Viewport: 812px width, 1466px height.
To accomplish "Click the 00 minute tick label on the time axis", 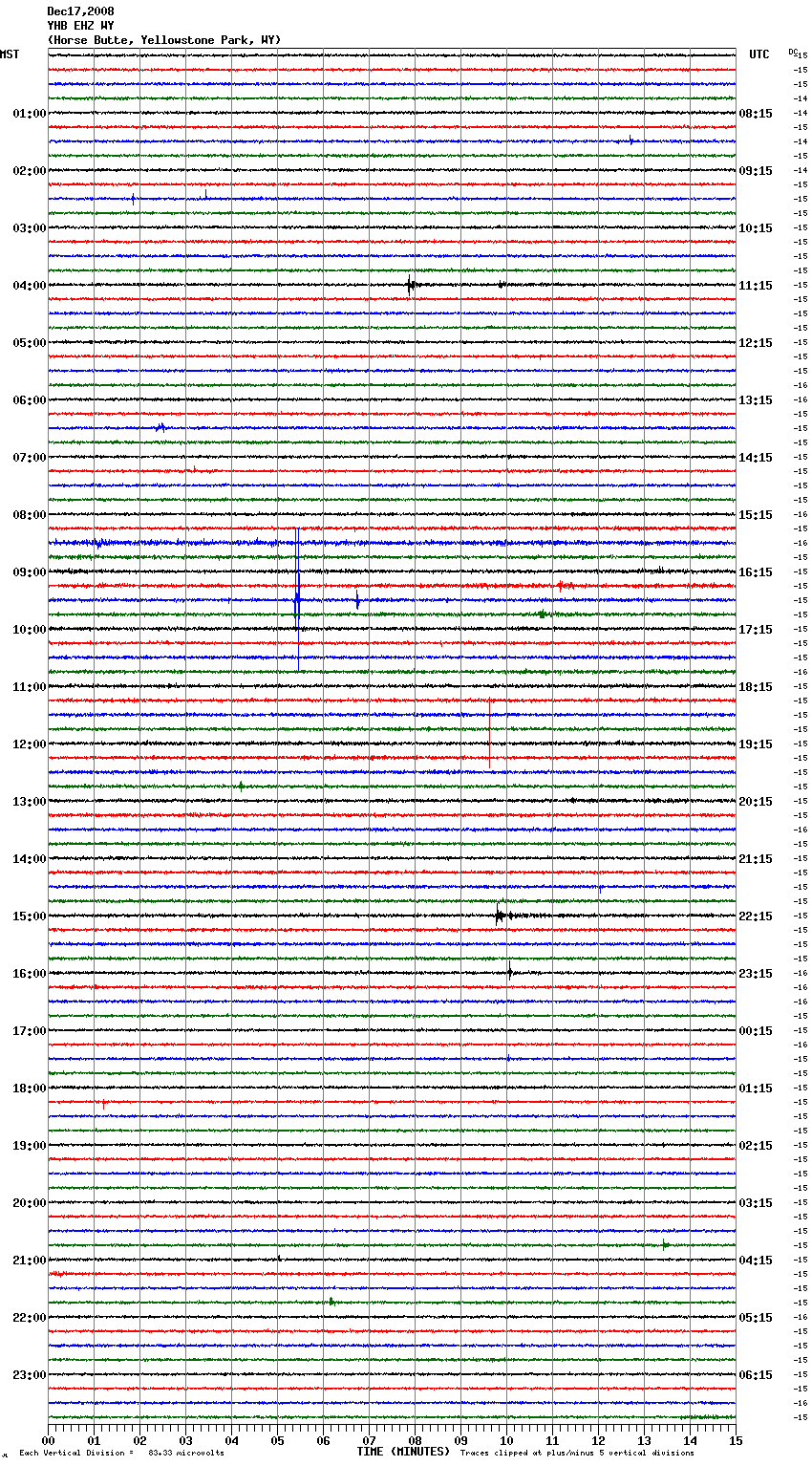I will 49,1440.
